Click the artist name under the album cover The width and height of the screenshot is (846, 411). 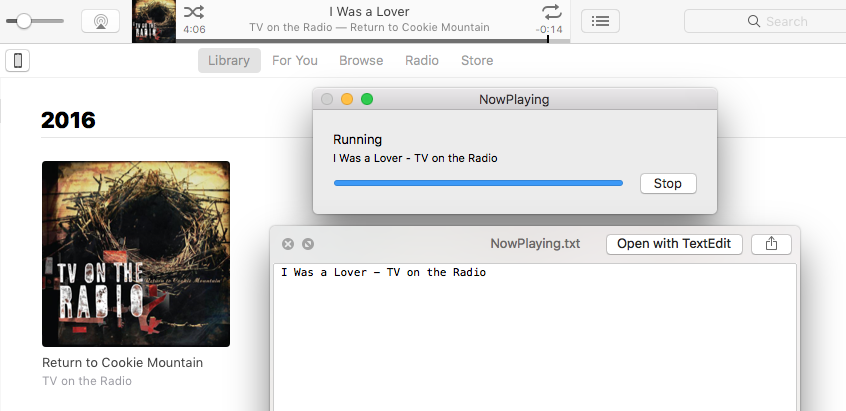(x=87, y=381)
